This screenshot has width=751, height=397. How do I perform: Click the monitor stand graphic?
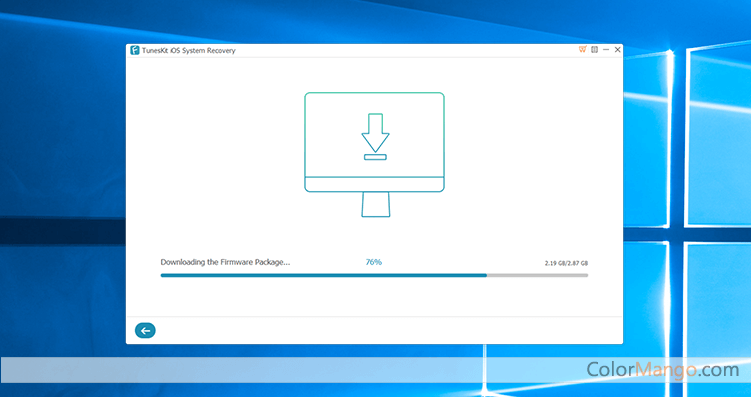(x=376, y=204)
